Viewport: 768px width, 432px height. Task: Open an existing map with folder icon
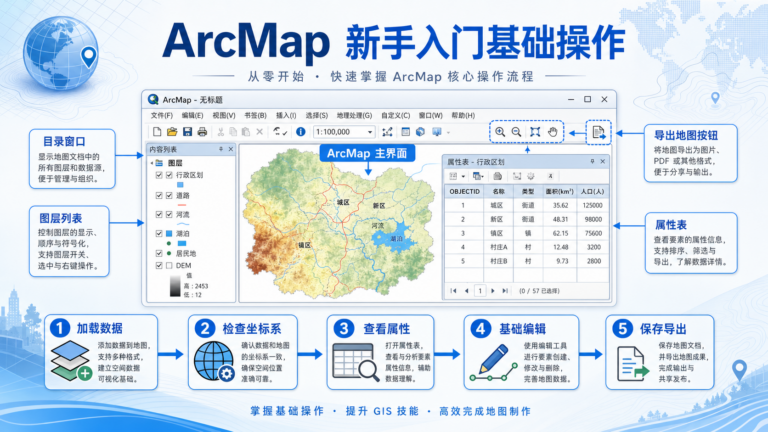[171, 132]
